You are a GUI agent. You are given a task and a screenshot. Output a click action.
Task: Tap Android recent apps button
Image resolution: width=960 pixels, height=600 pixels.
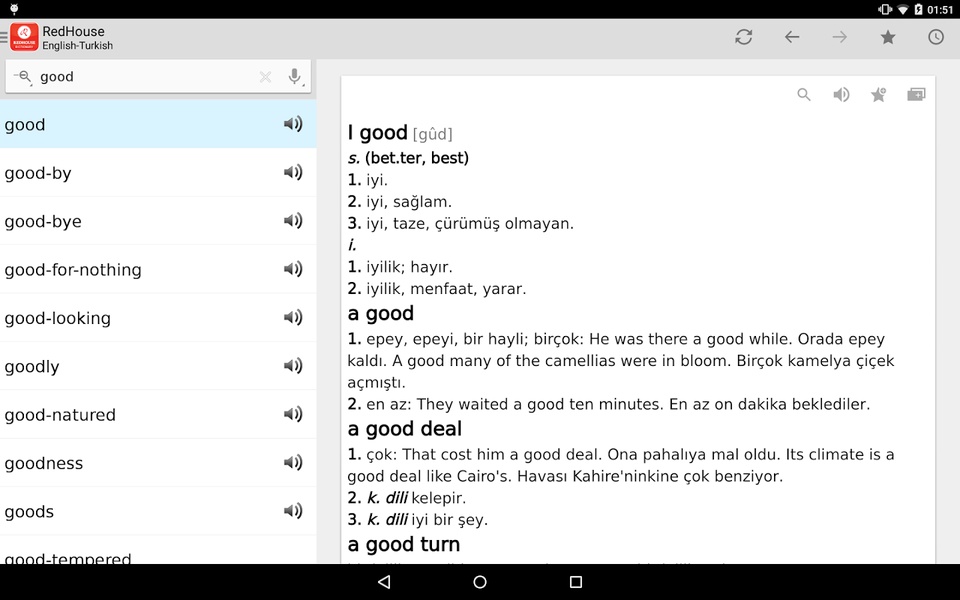576,582
